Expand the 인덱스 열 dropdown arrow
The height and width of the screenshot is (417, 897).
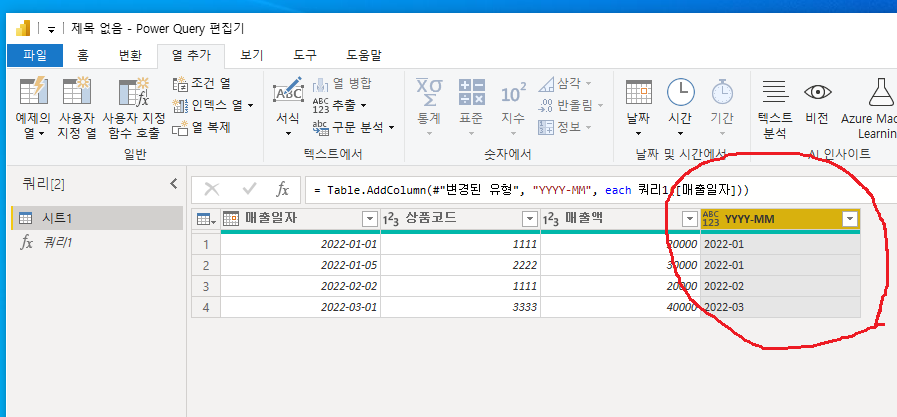[251, 105]
